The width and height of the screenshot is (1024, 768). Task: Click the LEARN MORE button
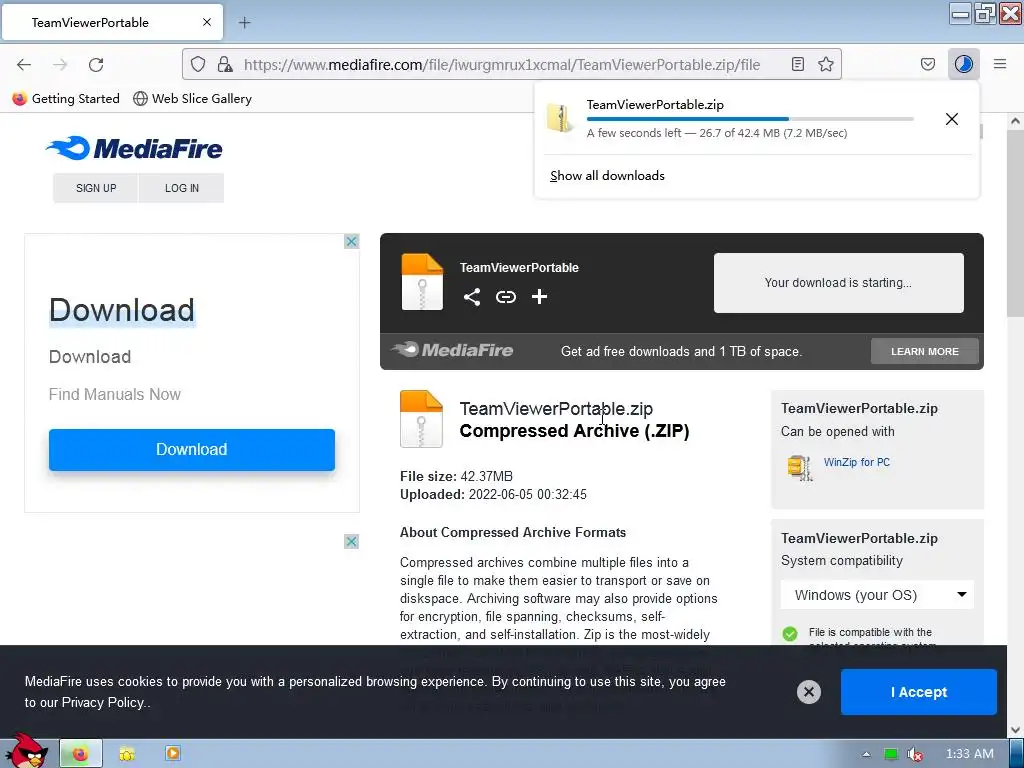point(925,351)
